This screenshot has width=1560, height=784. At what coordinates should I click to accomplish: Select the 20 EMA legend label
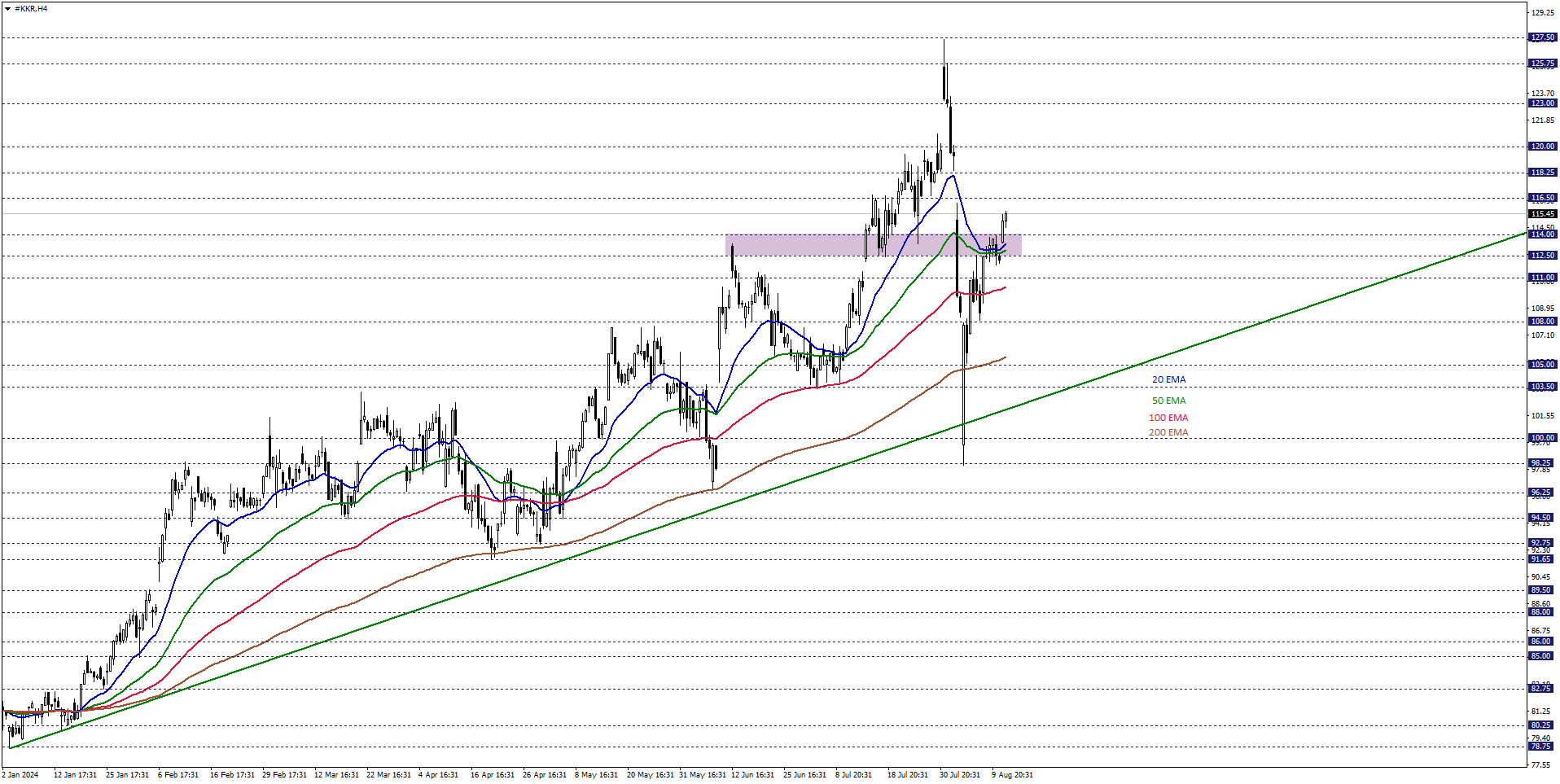pos(1168,379)
